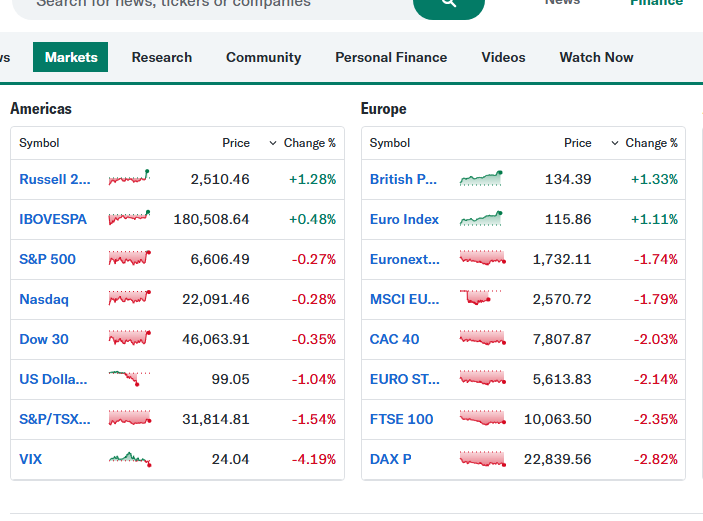This screenshot has height=521, width=703.
Task: Open the Euronext... index link
Action: [x=405, y=259]
